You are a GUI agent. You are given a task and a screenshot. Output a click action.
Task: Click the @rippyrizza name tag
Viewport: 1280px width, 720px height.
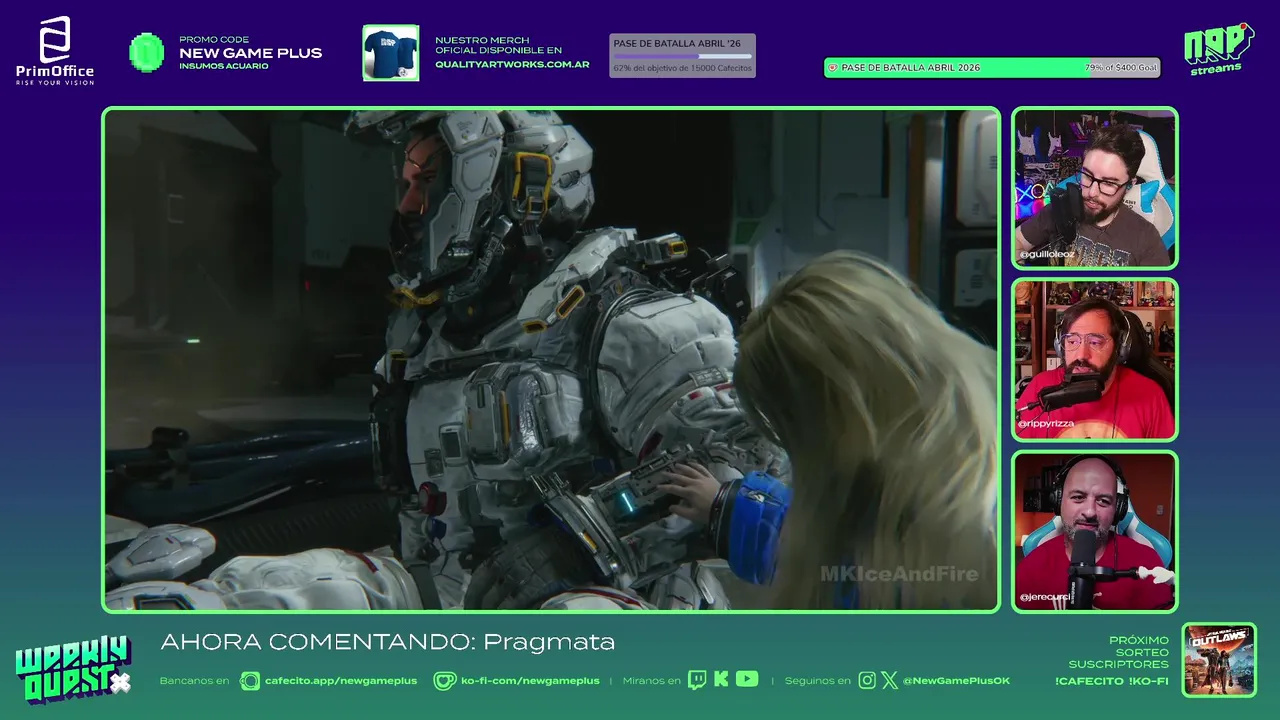point(1046,424)
